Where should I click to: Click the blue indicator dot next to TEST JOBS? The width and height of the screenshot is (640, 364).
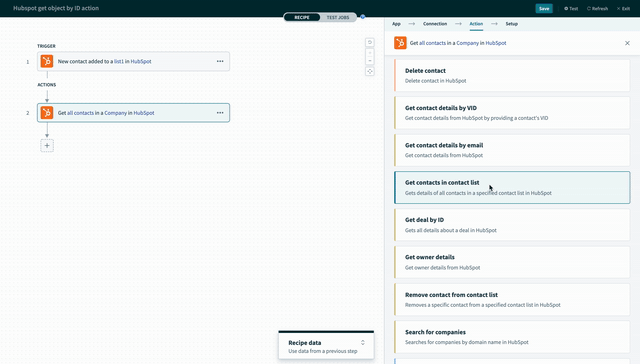point(362,17)
